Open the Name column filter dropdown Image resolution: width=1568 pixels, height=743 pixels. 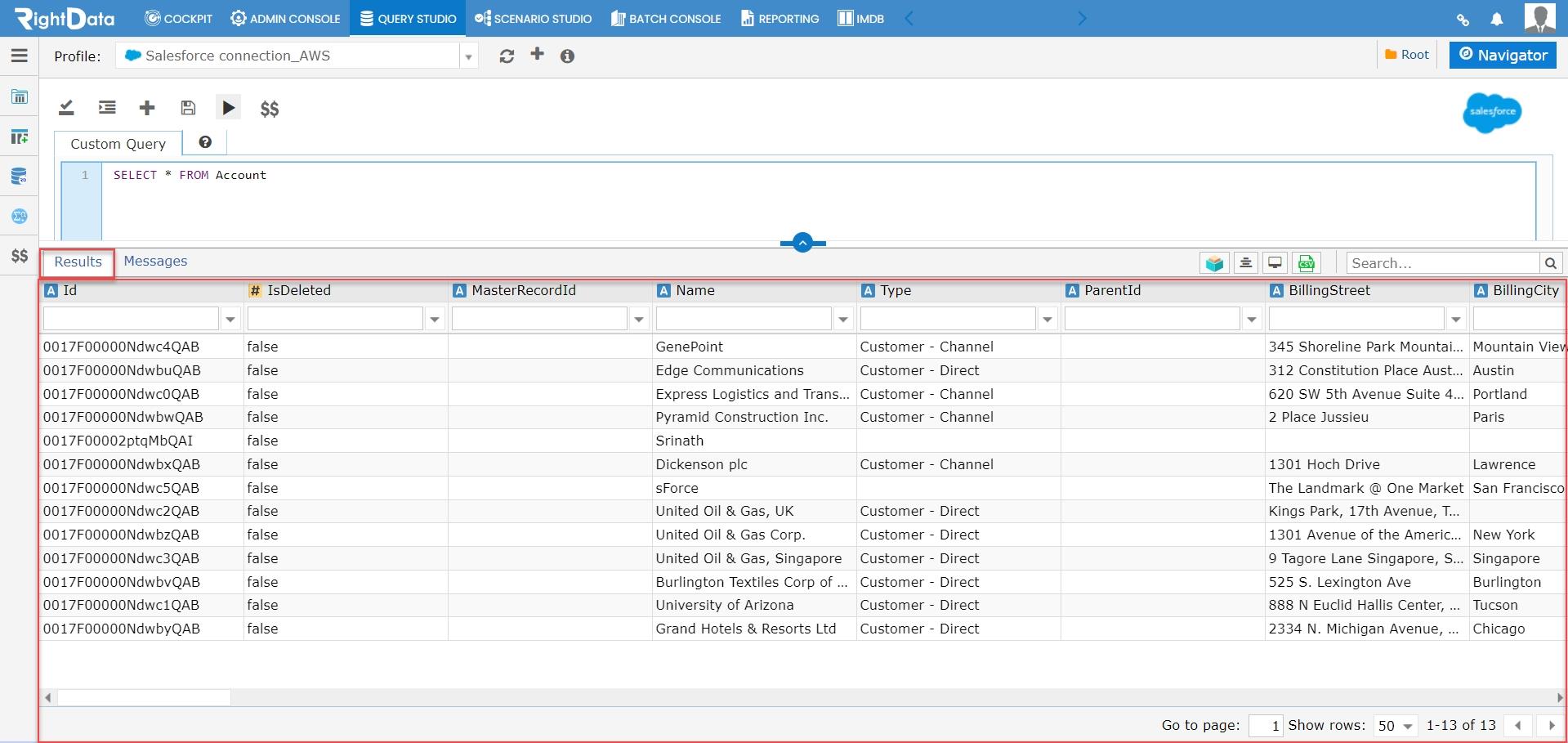click(x=843, y=319)
